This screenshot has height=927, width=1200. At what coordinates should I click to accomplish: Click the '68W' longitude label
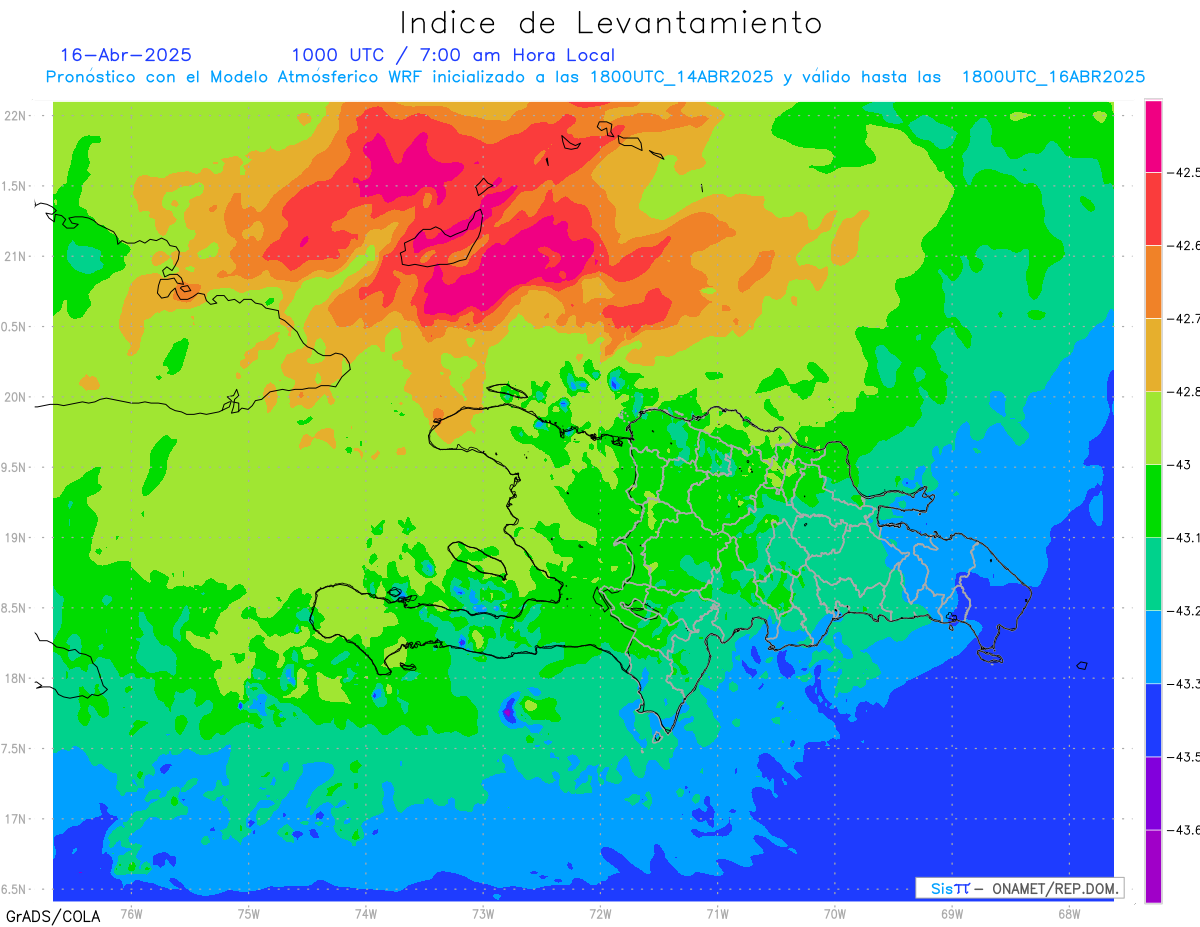[x=1069, y=913]
